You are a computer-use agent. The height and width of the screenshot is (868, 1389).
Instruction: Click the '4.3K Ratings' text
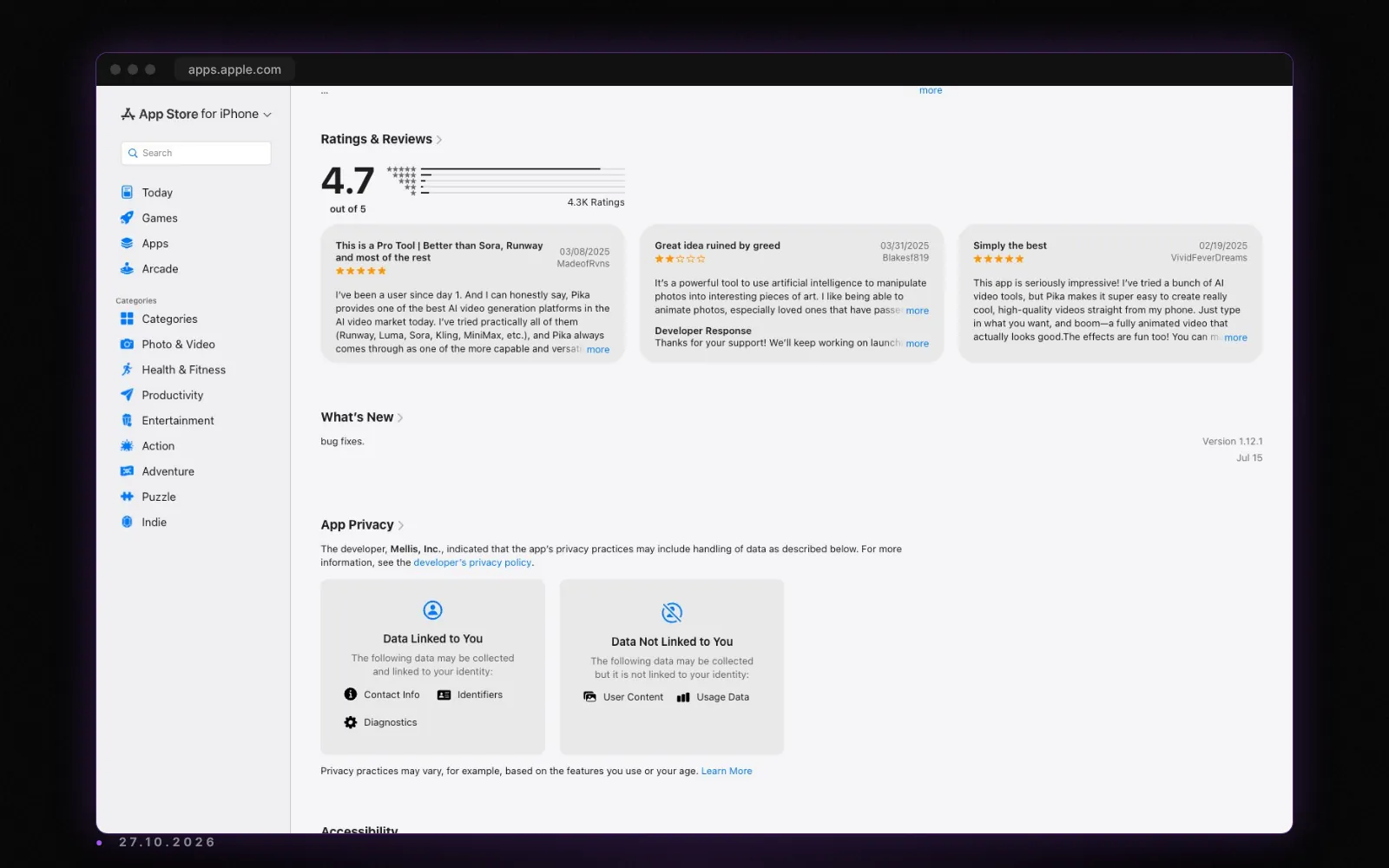click(596, 202)
